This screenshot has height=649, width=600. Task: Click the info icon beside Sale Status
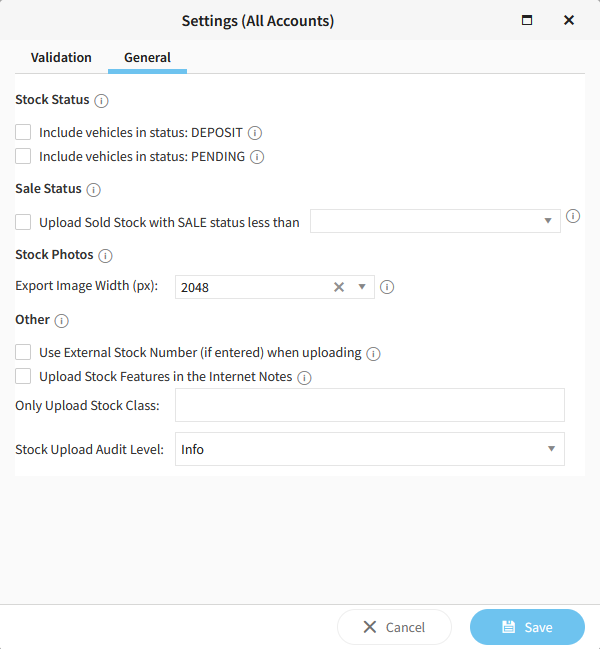pos(94,190)
